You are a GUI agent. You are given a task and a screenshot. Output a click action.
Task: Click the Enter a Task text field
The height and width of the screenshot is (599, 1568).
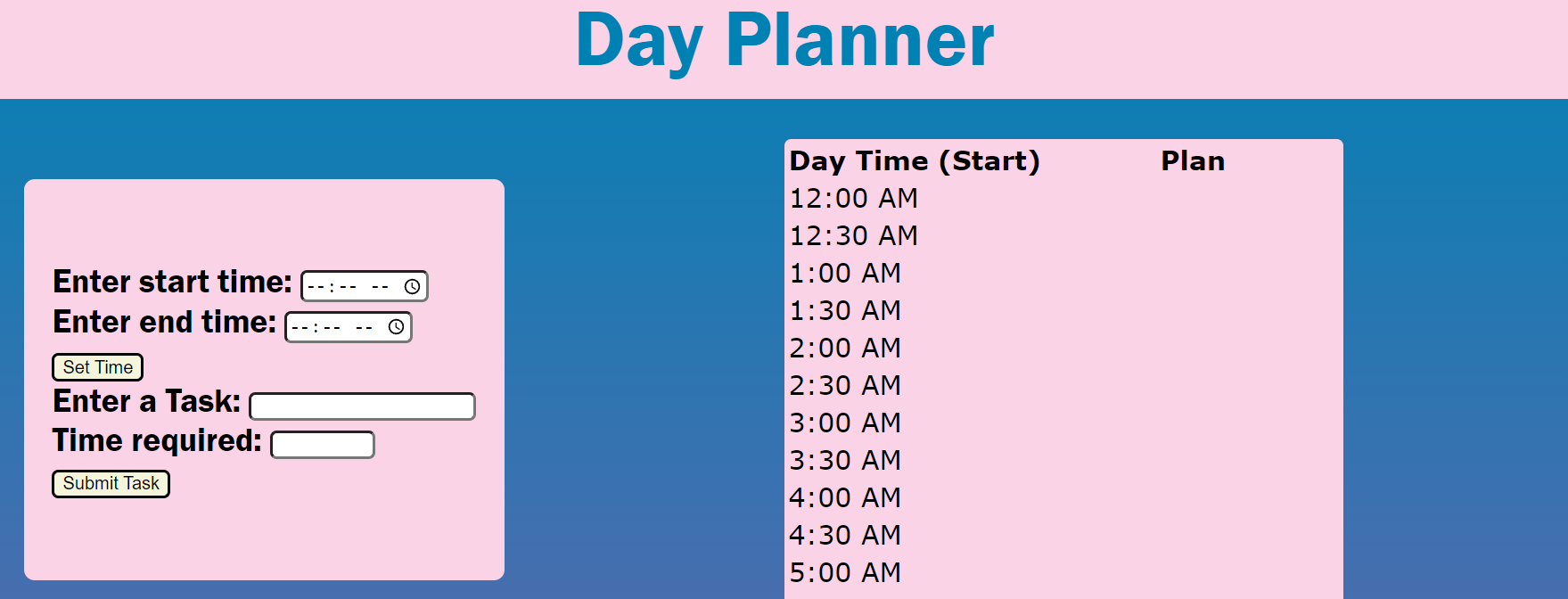coord(361,406)
